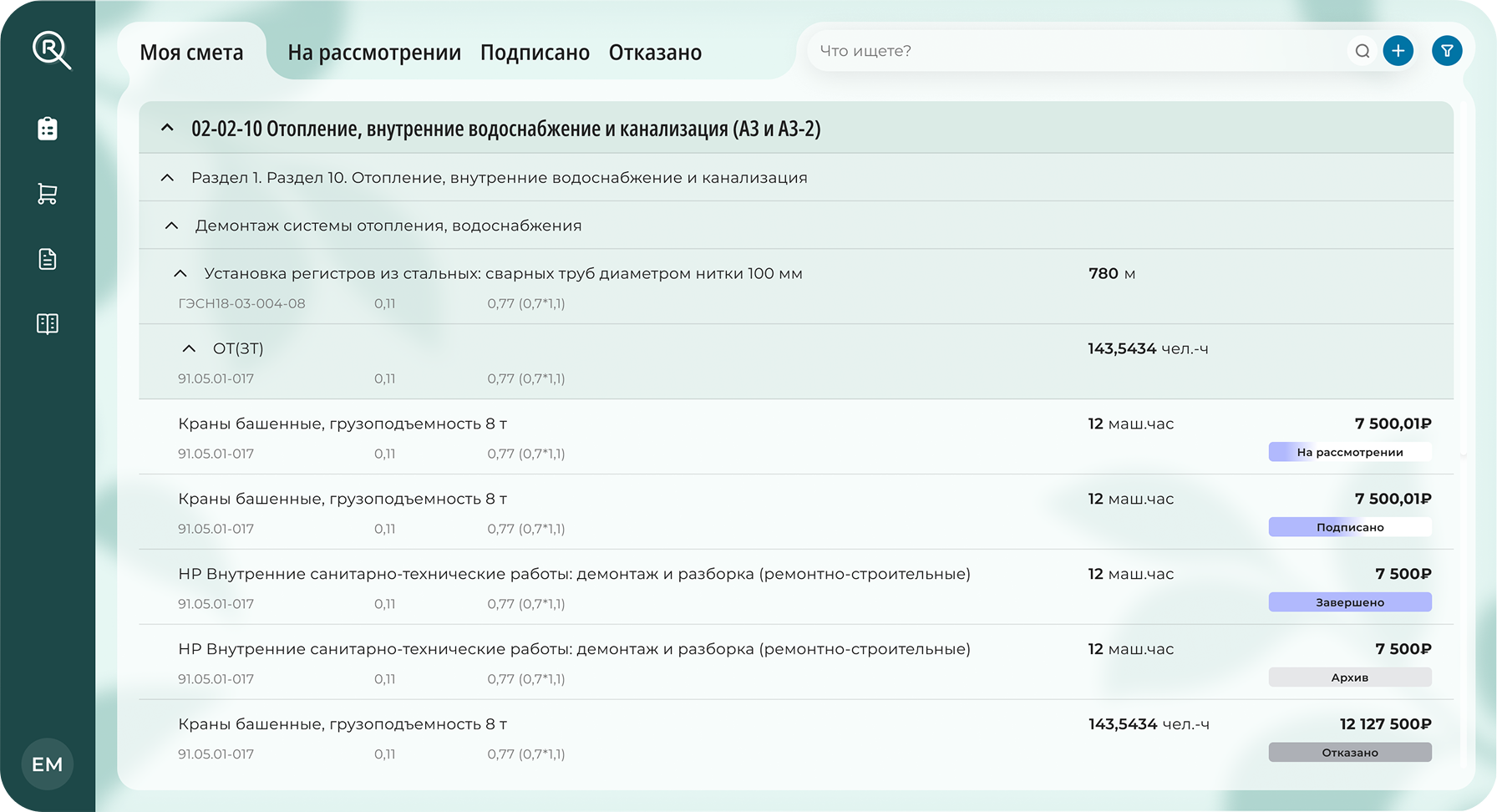Click the EM user avatar

(47, 764)
